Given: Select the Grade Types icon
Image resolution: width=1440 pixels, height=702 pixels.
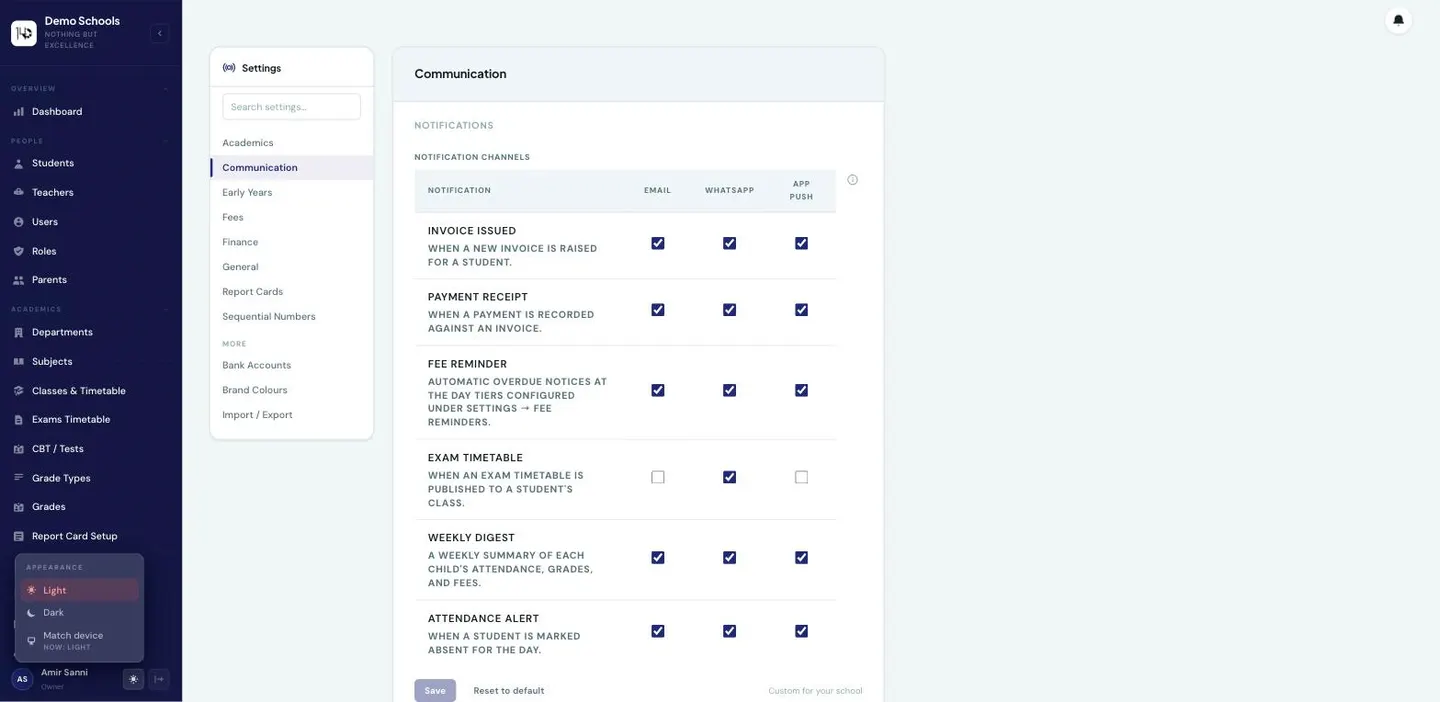Looking at the screenshot, I should (x=18, y=478).
